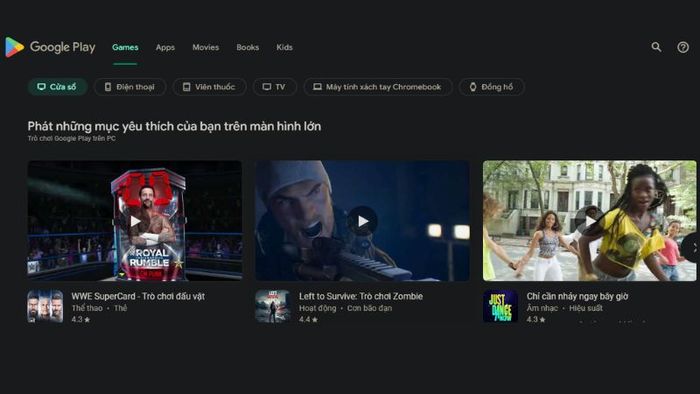Open the Left to Survive app icon
This screenshot has height=394, width=700.
[x=273, y=306]
